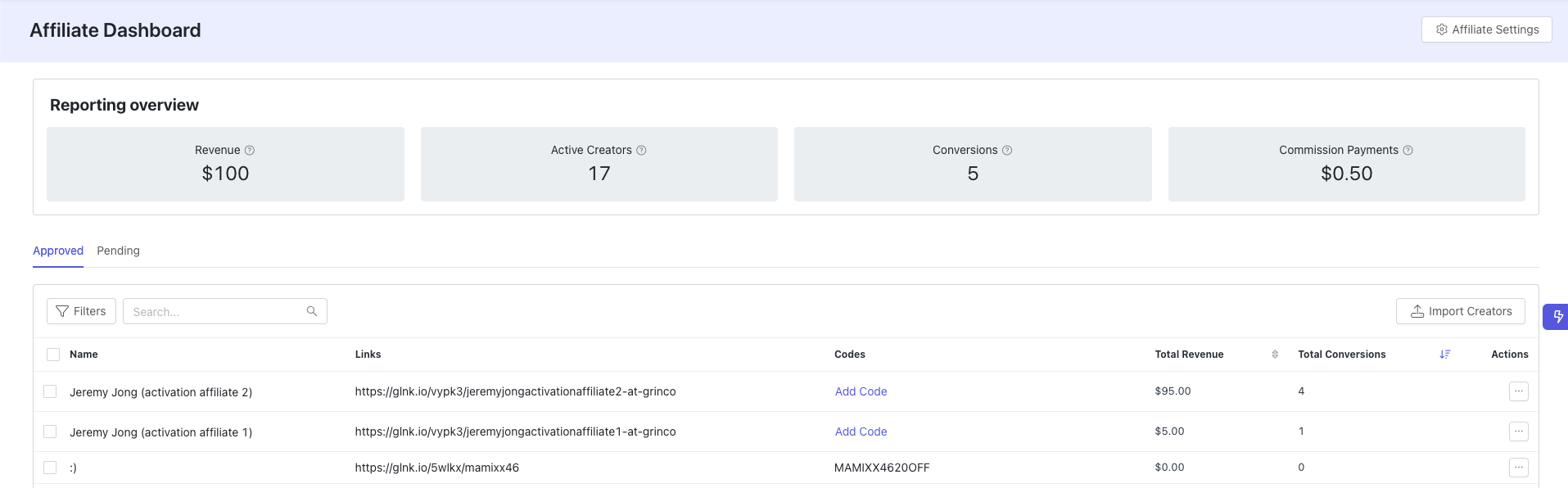Click the Active Creators info icon
The image size is (1568, 488).
pyautogui.click(x=641, y=151)
